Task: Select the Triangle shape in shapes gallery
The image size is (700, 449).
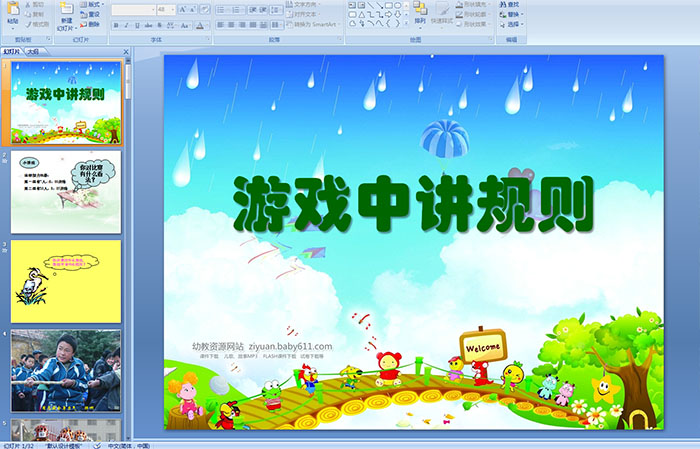Action: [362, 15]
